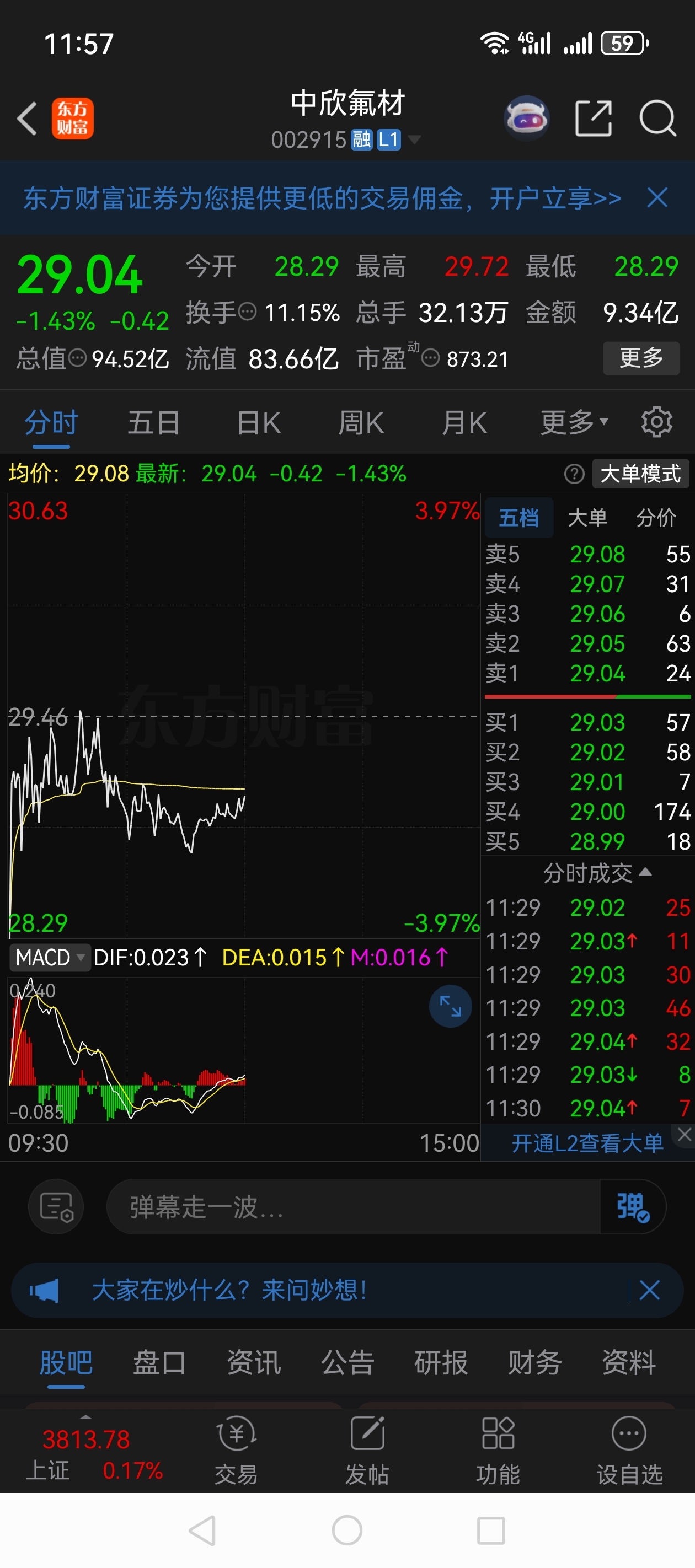Expand MACD chart to fullscreen

click(450, 1006)
